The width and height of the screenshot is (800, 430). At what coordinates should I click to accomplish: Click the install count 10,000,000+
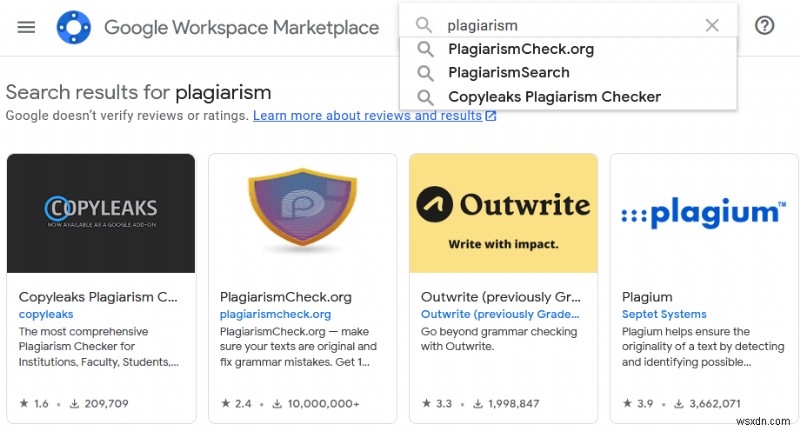[323, 403]
